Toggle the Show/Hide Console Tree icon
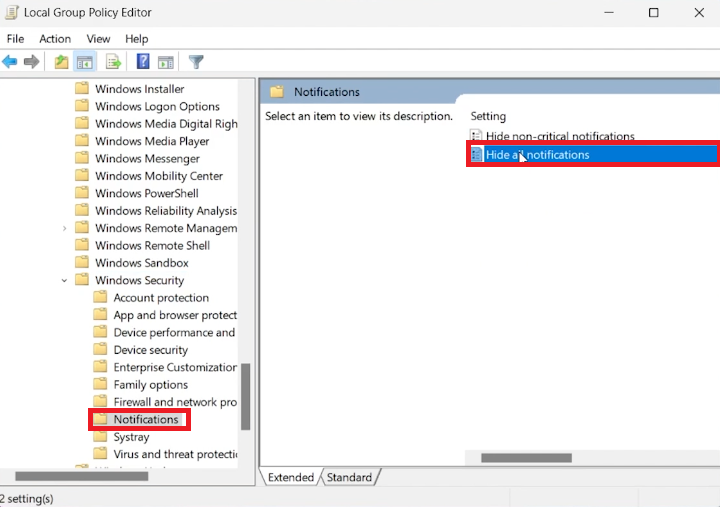The image size is (720, 507). [84, 62]
